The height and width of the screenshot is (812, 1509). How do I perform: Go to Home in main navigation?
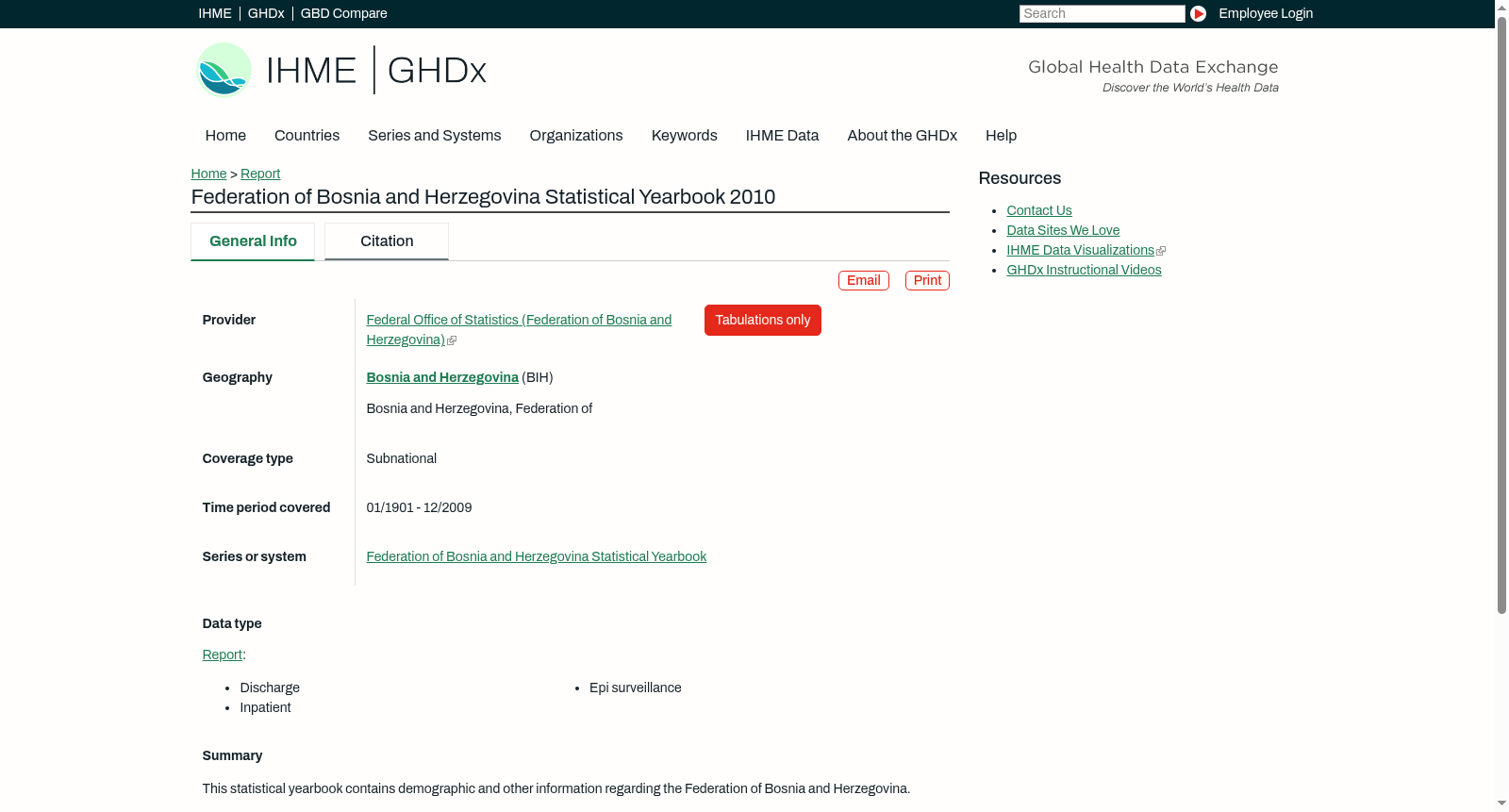click(225, 136)
